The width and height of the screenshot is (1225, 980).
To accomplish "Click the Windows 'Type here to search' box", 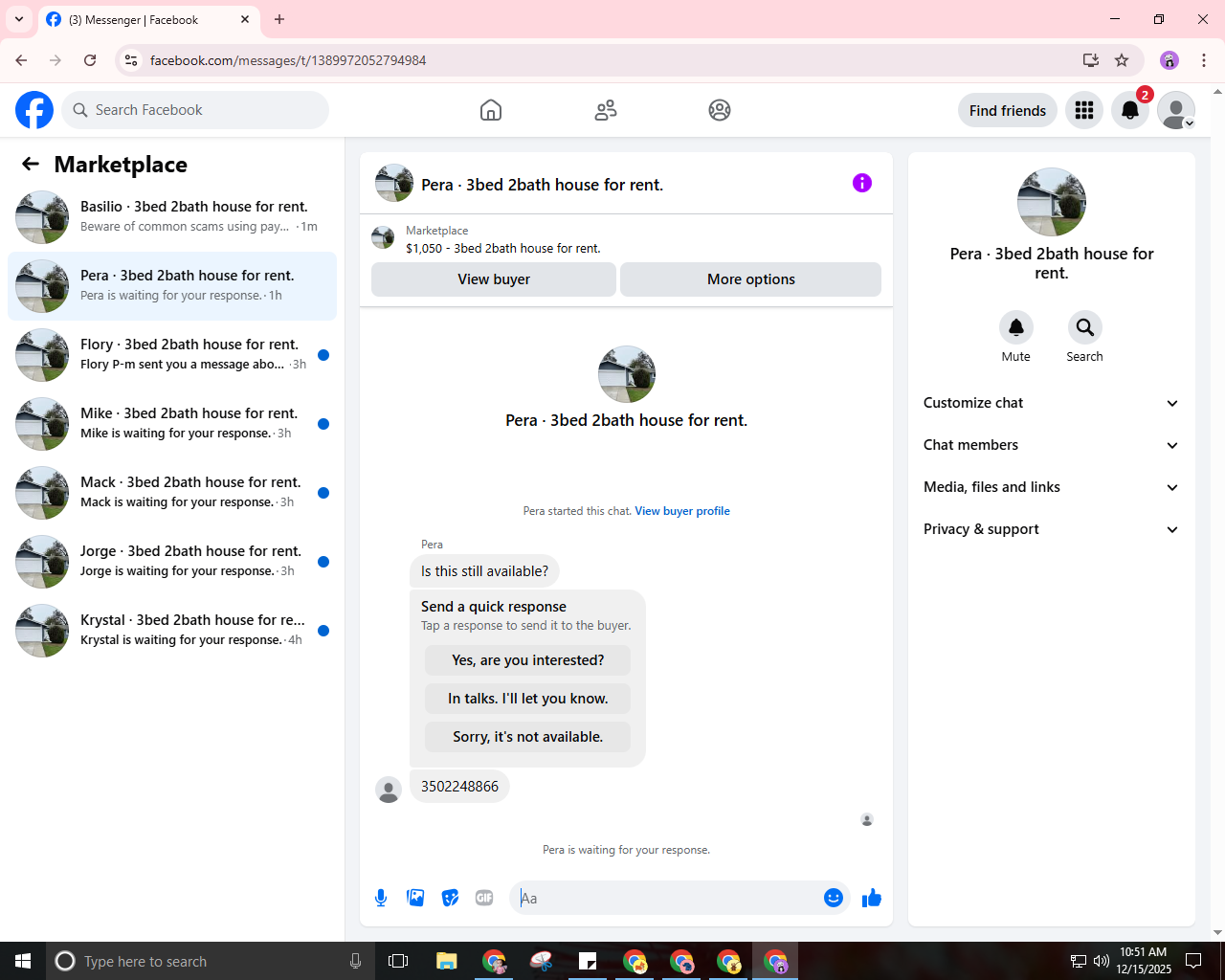I will 209,961.
